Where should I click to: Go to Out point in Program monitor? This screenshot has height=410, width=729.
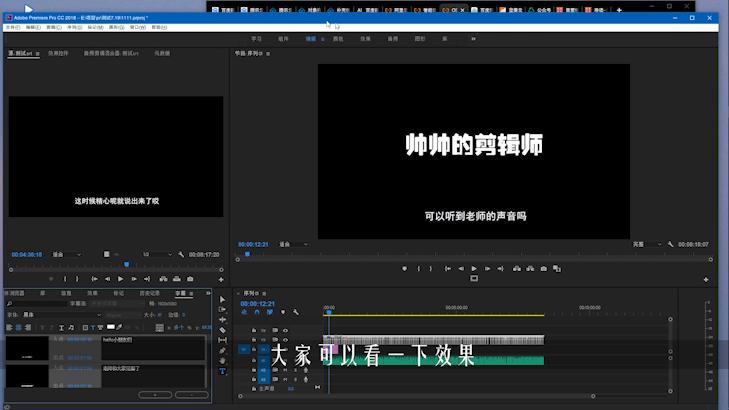[x=500, y=269]
